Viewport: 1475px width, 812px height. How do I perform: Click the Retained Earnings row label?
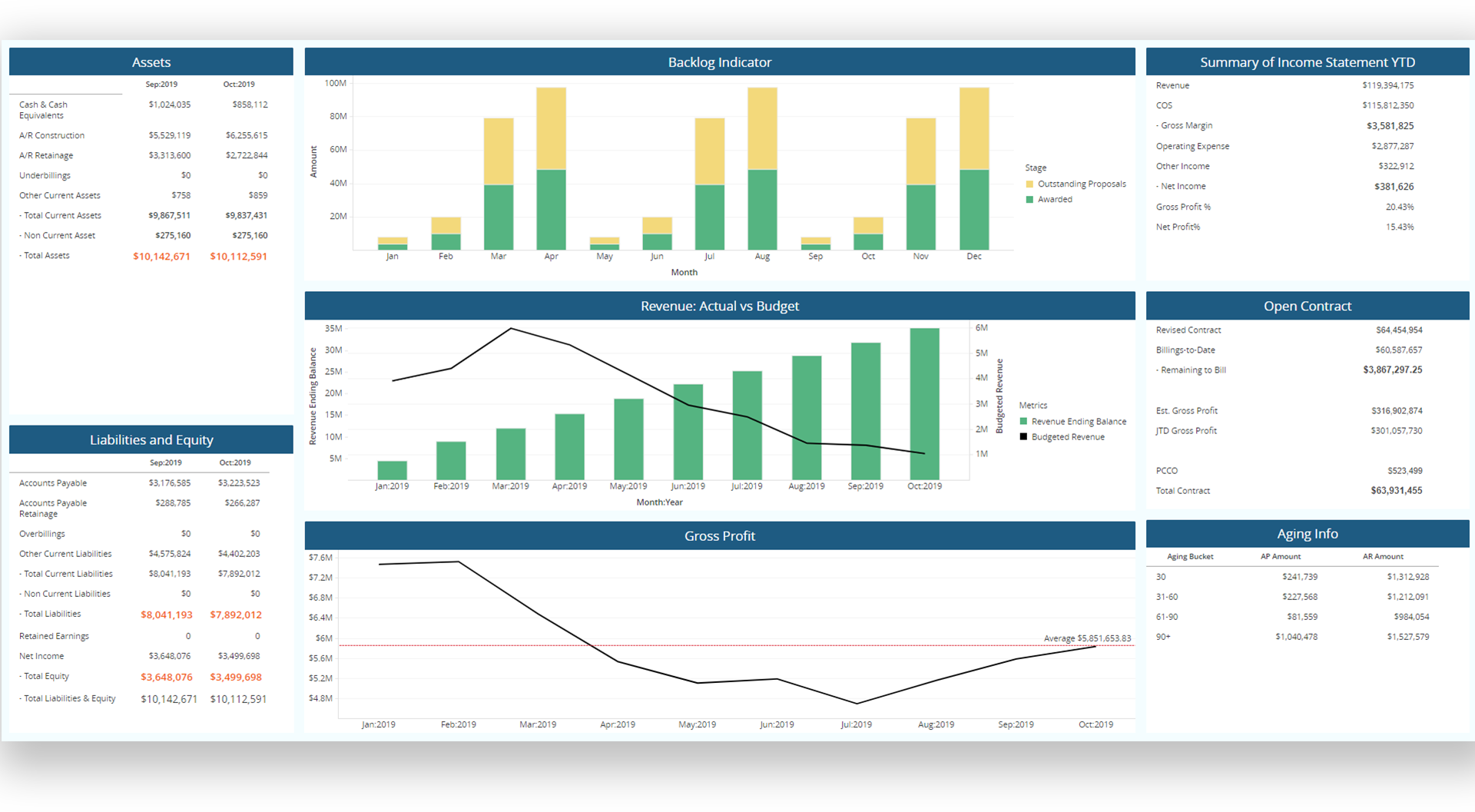click(54, 636)
